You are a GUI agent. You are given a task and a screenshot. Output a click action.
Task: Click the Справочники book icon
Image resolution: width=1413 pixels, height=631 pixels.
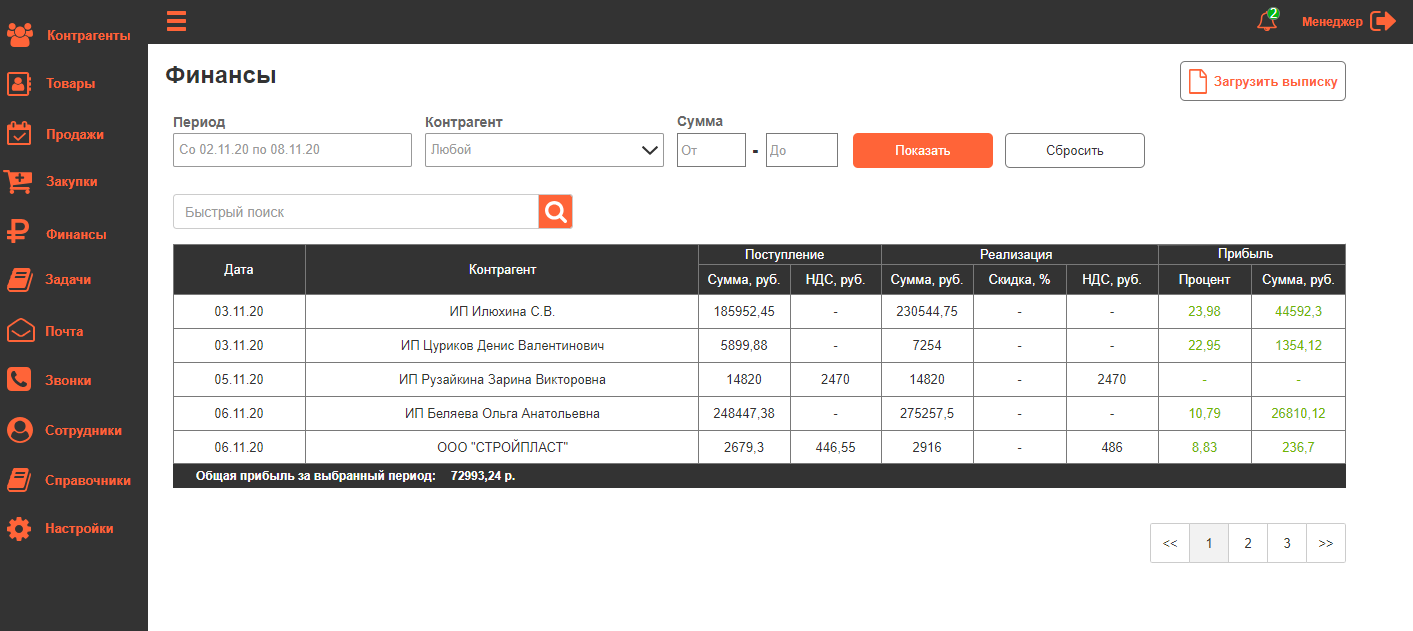point(20,480)
